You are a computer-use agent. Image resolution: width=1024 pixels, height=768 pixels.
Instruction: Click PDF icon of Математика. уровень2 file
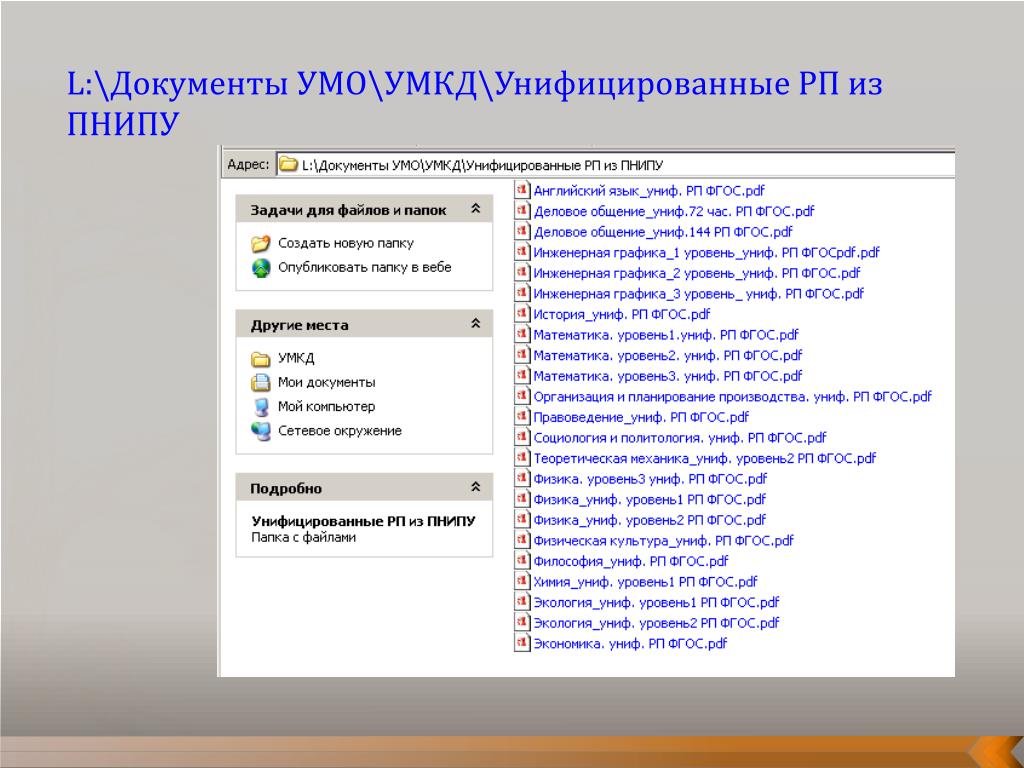(x=522, y=355)
